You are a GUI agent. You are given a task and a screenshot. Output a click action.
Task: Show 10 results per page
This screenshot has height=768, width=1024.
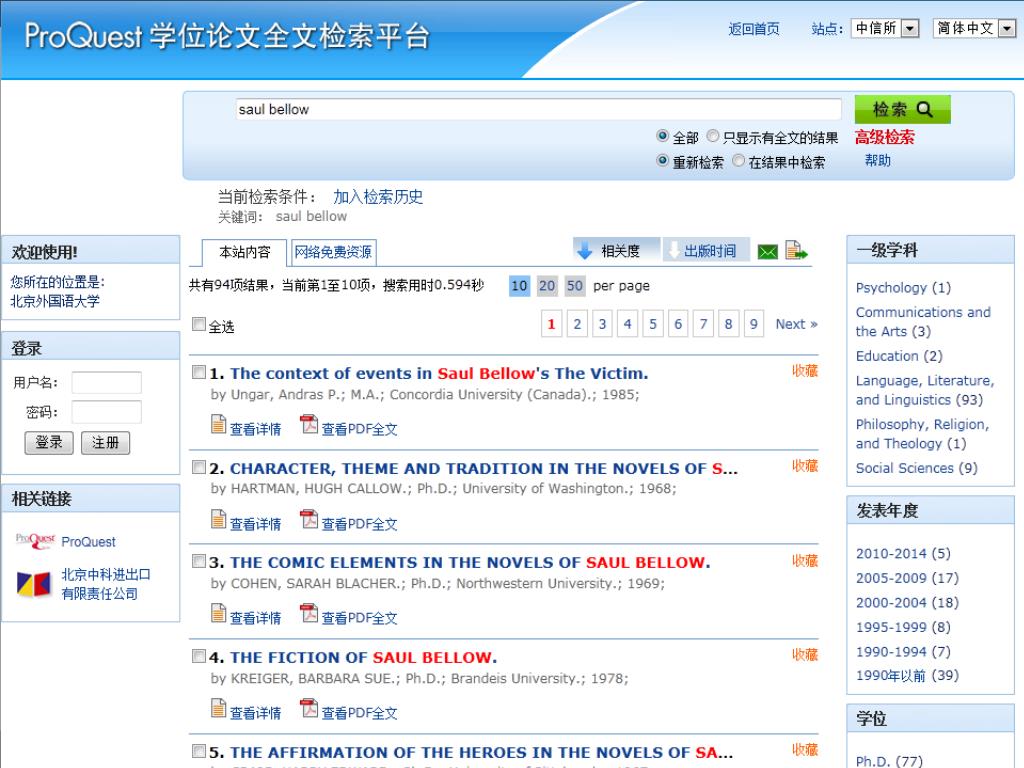point(519,285)
